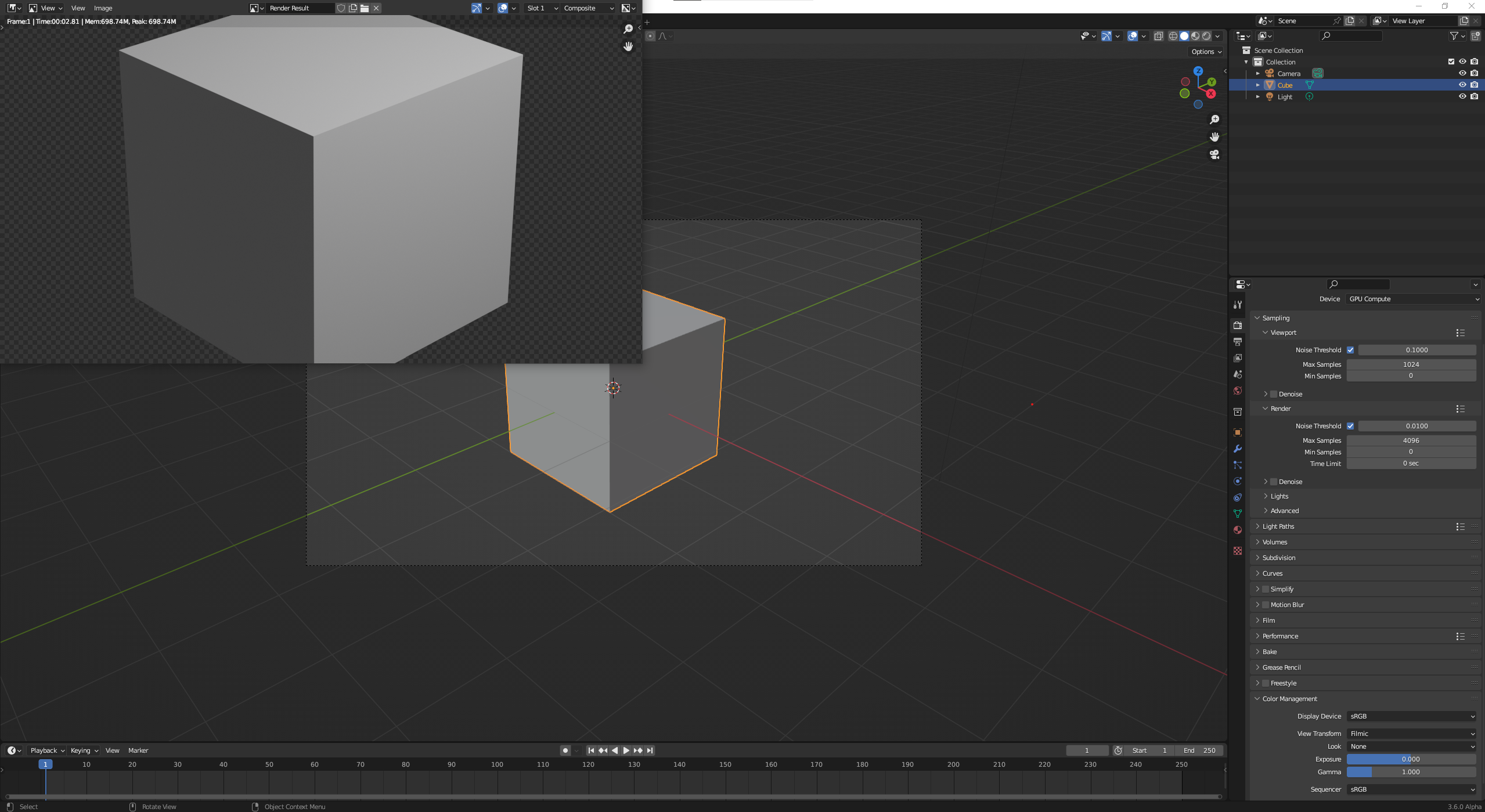Open the View Transform Filmic dropdown

1411,734
